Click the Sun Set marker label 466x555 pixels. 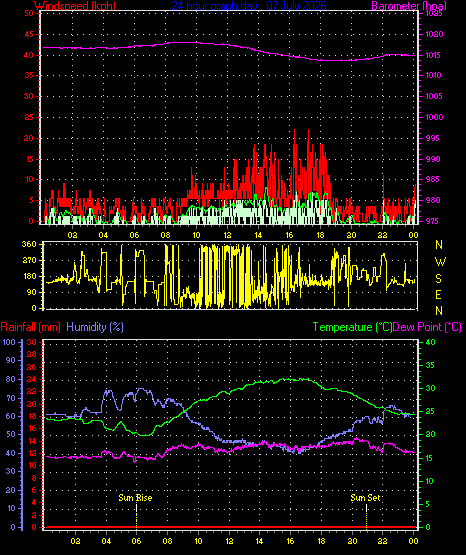click(x=365, y=498)
